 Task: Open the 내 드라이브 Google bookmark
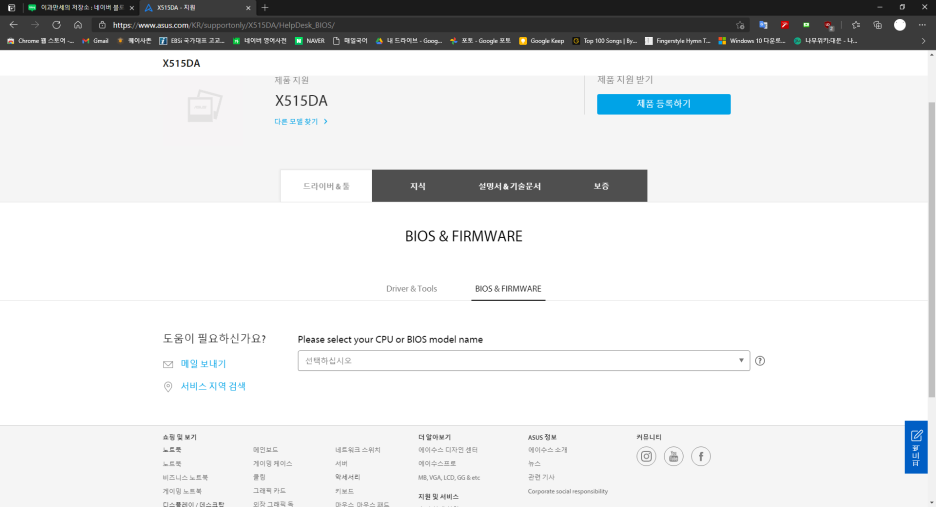(409, 41)
